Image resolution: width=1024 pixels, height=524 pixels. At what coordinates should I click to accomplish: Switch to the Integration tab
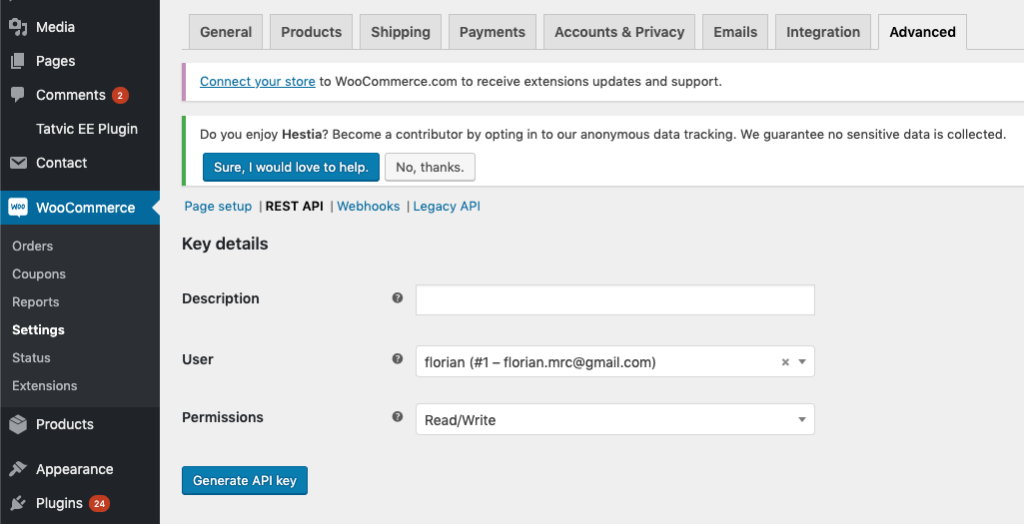[x=823, y=32]
